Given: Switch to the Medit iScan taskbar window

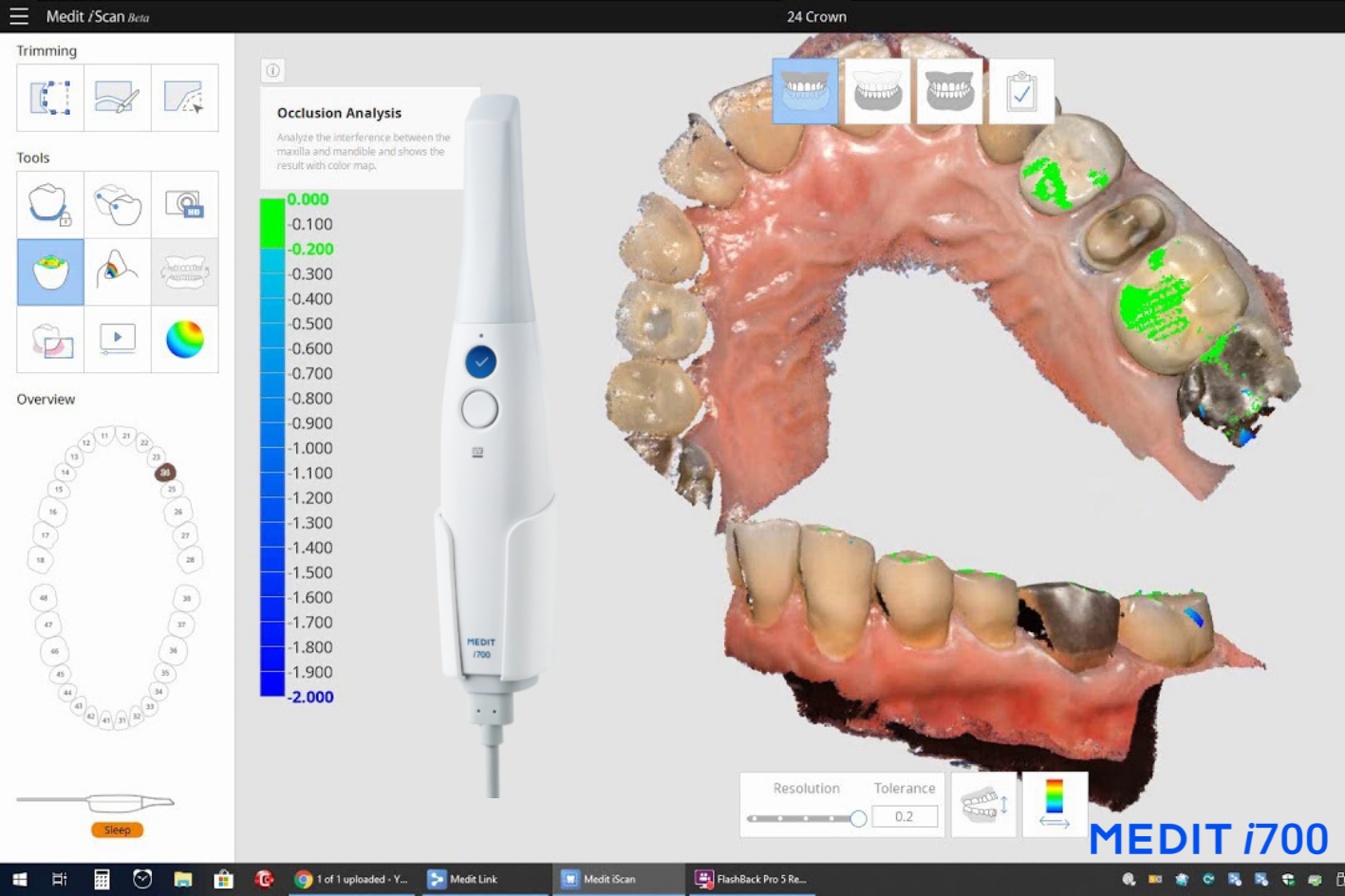Looking at the screenshot, I should click(x=617, y=880).
